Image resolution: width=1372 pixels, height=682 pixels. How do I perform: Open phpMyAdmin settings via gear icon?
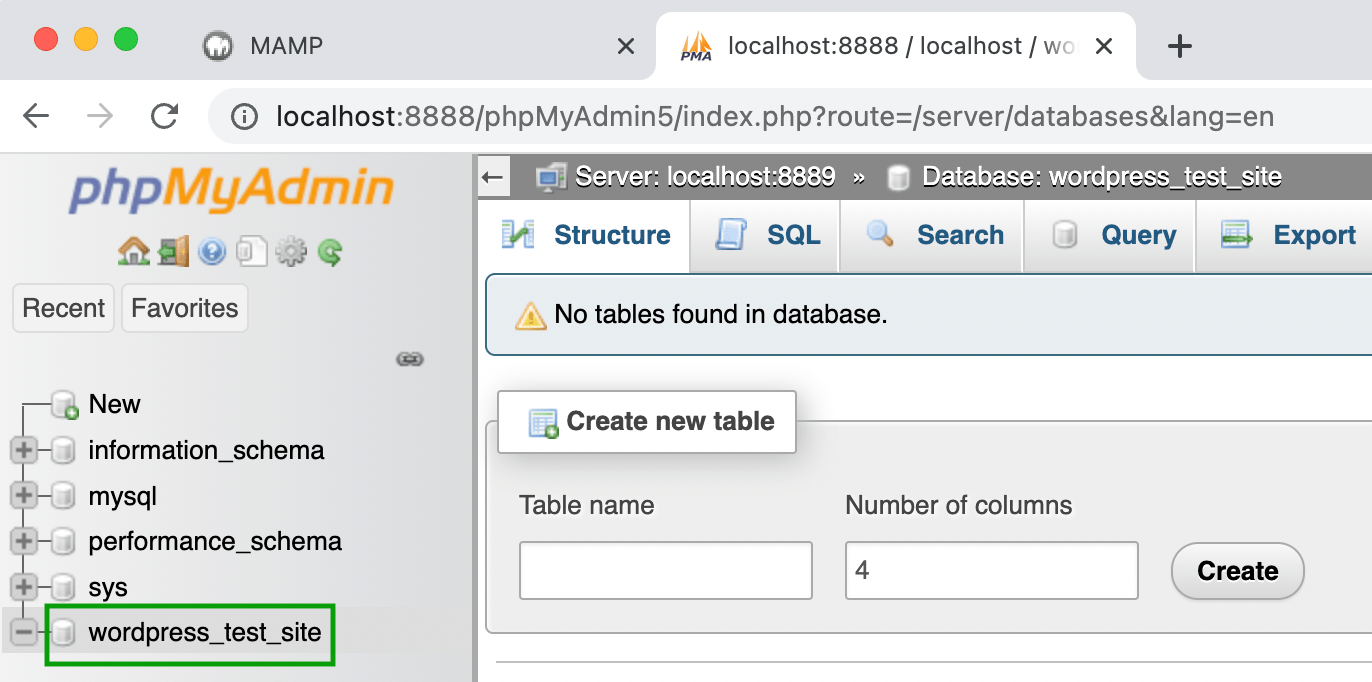pos(291,250)
